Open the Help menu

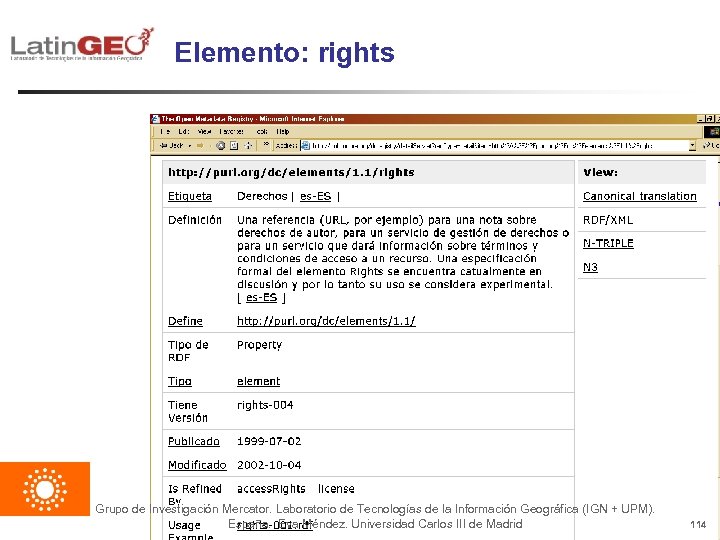[x=282, y=131]
